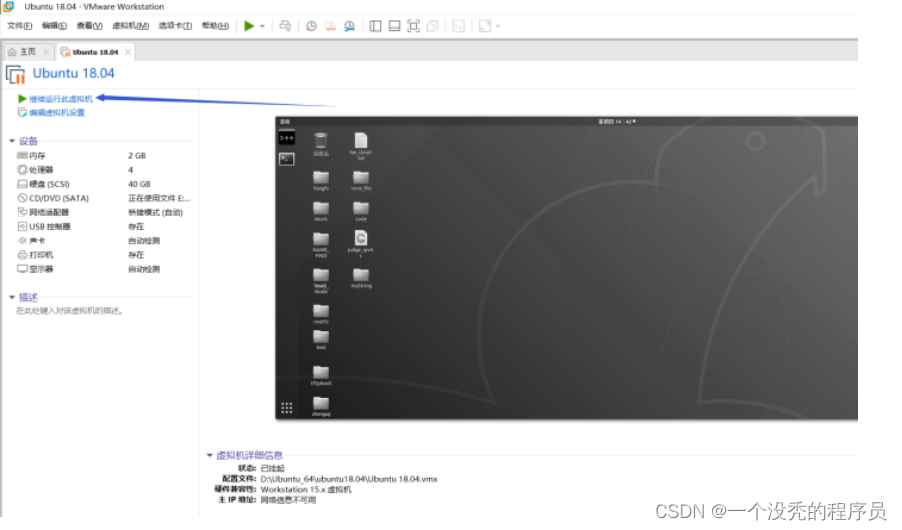The height and width of the screenshot is (530, 902).
Task: Collapse the 设备 devices section
Action: 12,141
